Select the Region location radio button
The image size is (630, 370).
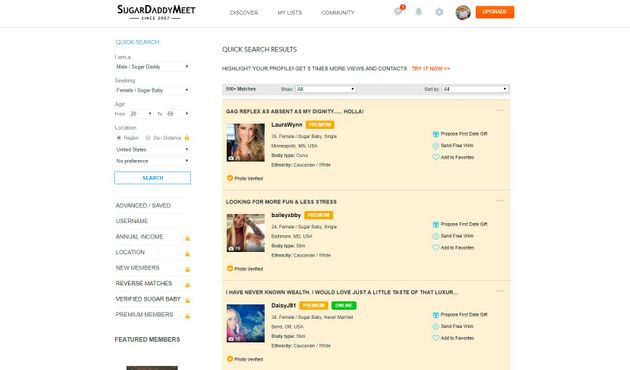pos(119,138)
